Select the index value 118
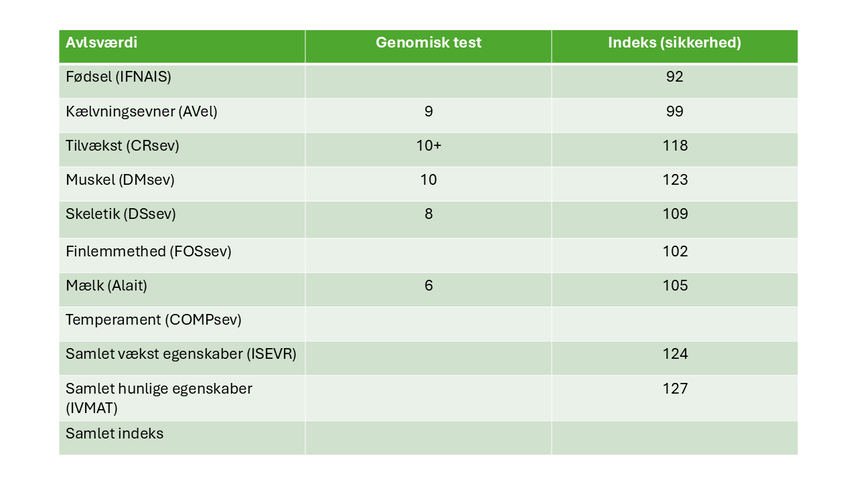The width and height of the screenshot is (857, 482). pos(674,146)
